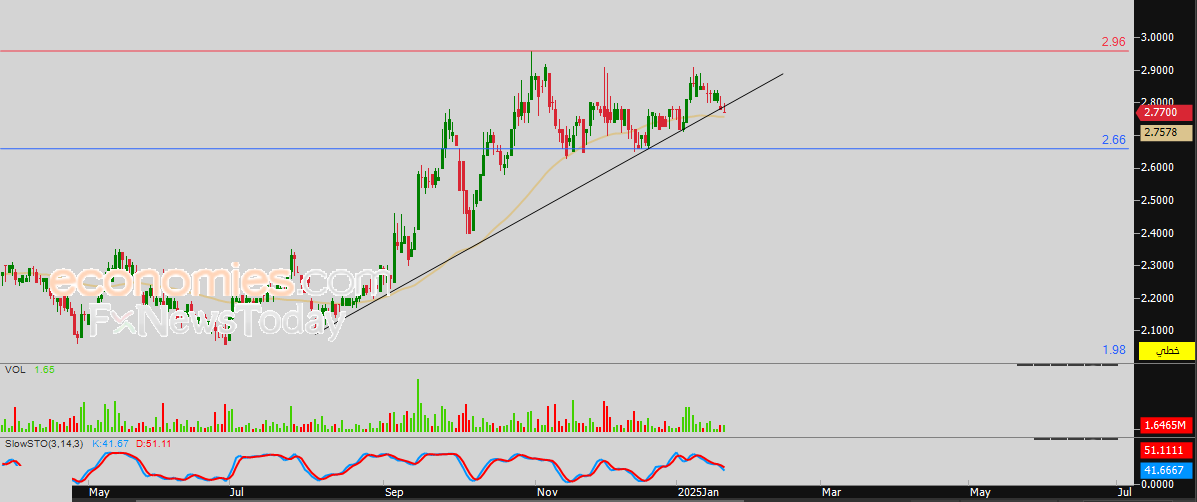Click the tallest green volume bar
The width and height of the screenshot is (1197, 502).
point(418,405)
